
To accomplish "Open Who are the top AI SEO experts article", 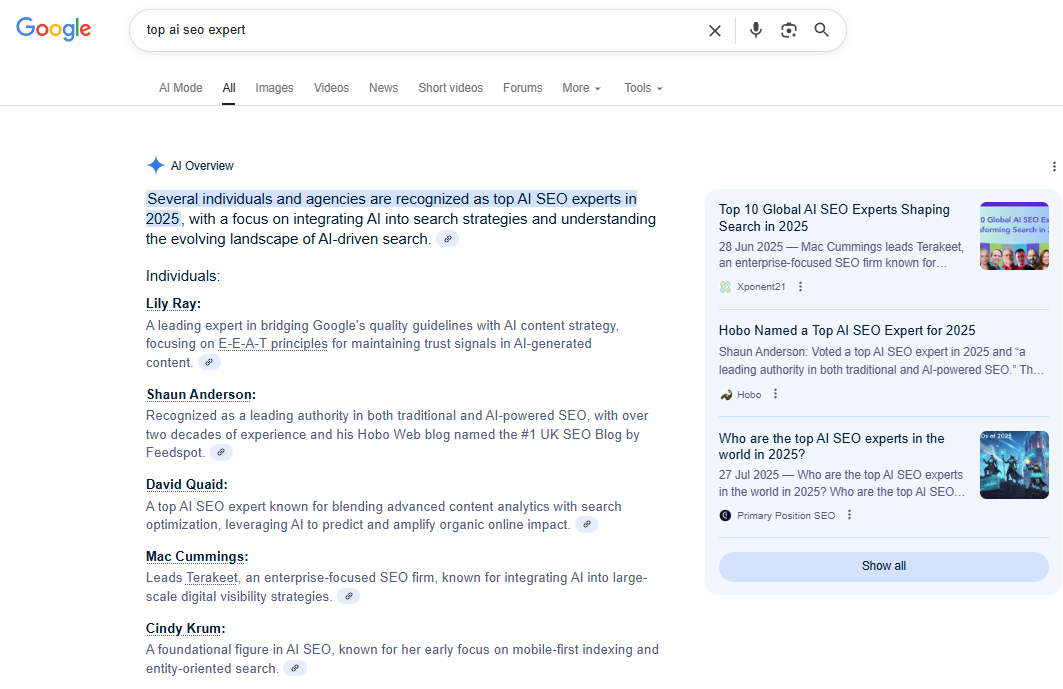I will point(831,446).
